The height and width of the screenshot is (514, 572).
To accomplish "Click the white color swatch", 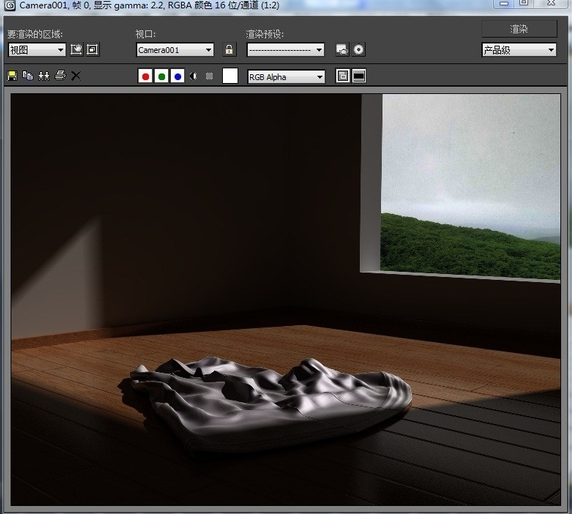I will pos(230,76).
